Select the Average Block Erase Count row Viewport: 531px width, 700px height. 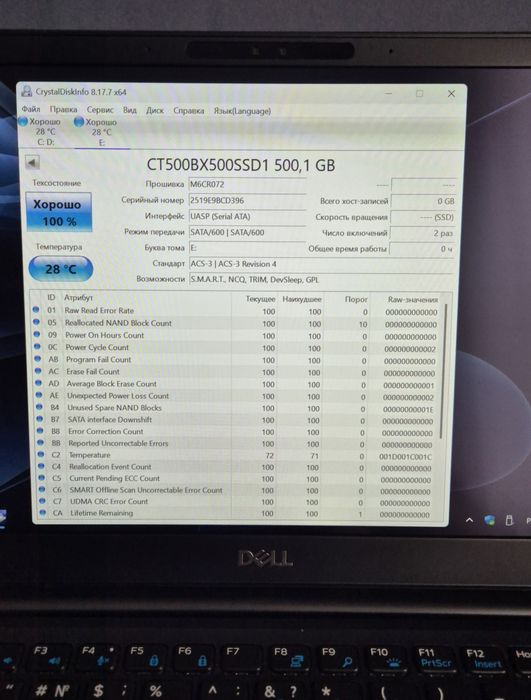[x=237, y=384]
